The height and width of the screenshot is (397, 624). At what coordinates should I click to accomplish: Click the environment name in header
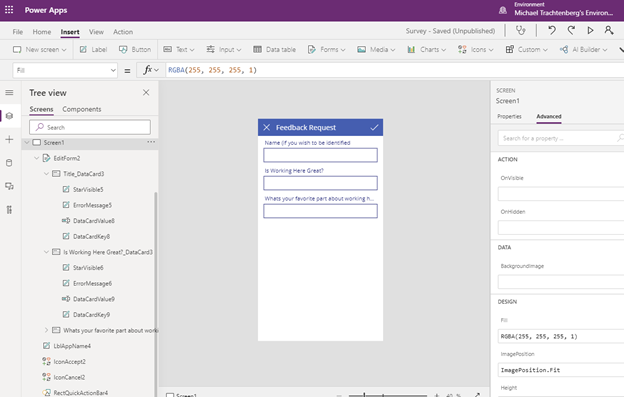(x=563, y=13)
